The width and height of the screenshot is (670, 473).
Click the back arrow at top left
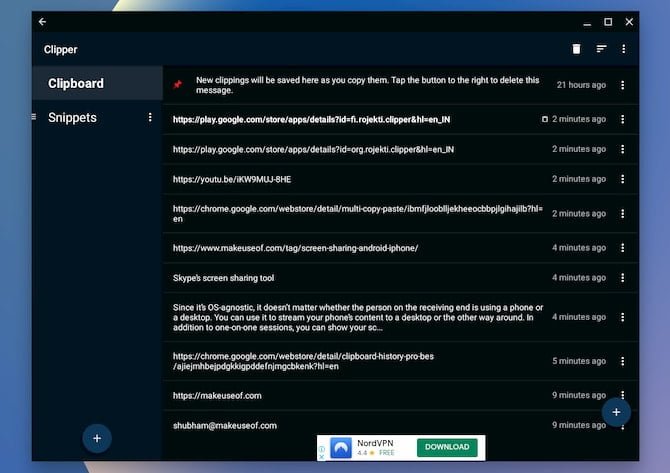[x=42, y=21]
